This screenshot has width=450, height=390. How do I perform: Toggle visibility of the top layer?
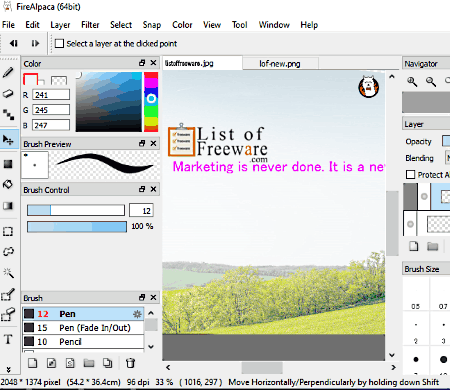pos(424,196)
